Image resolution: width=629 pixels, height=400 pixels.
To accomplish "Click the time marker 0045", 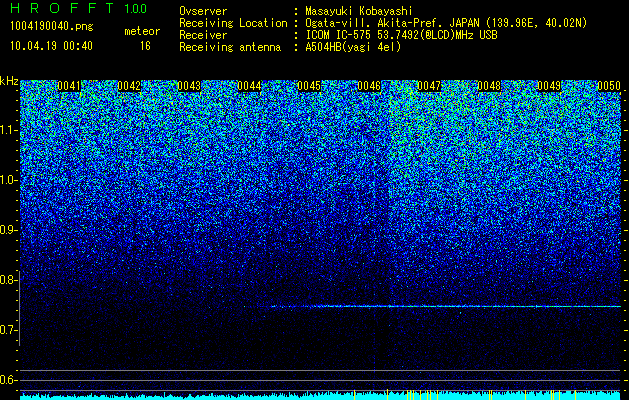I will (309, 86).
